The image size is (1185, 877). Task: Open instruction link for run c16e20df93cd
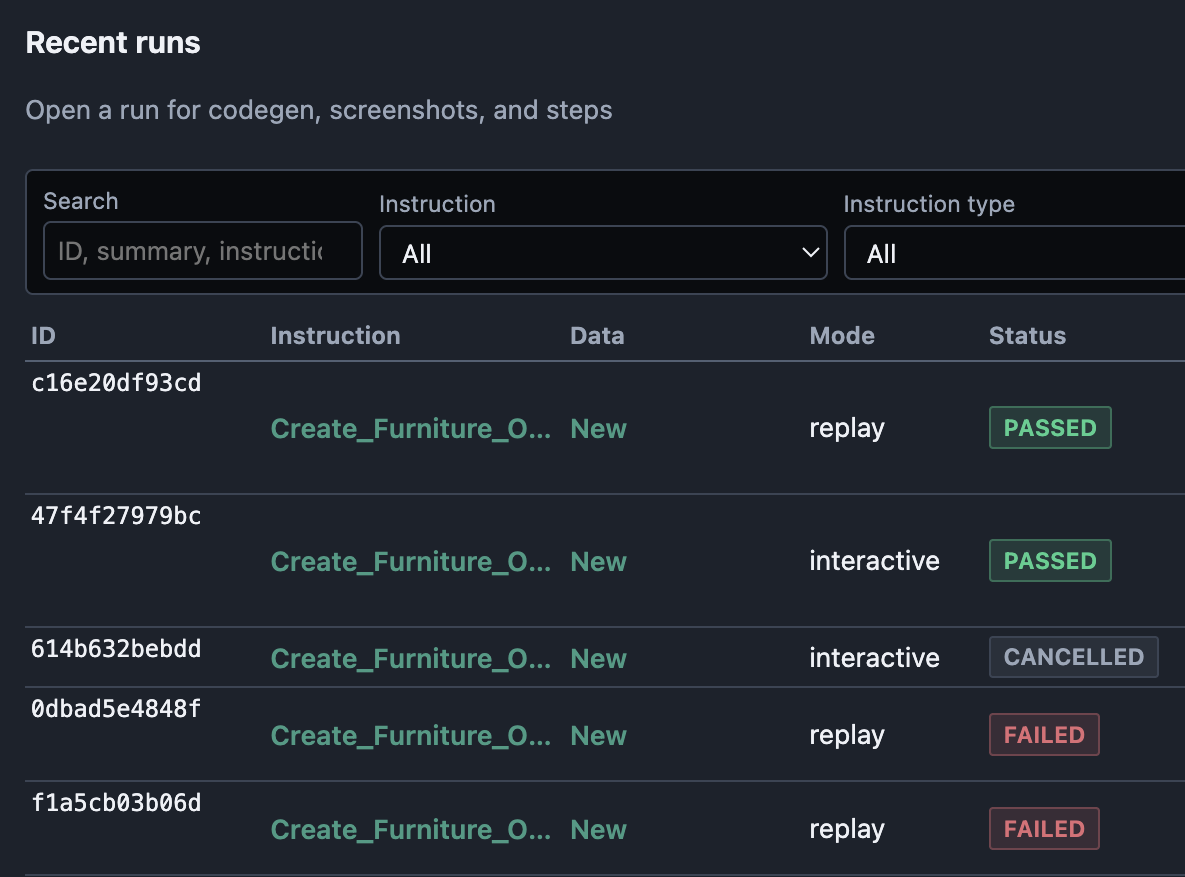click(x=410, y=429)
